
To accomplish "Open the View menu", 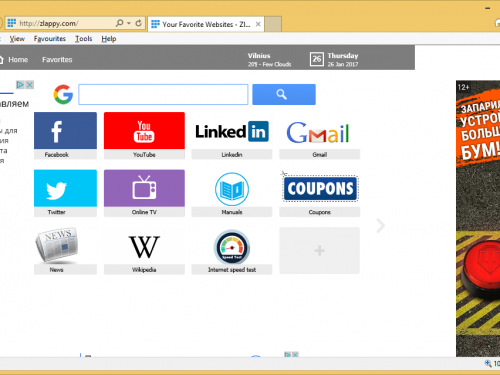I will (17, 39).
